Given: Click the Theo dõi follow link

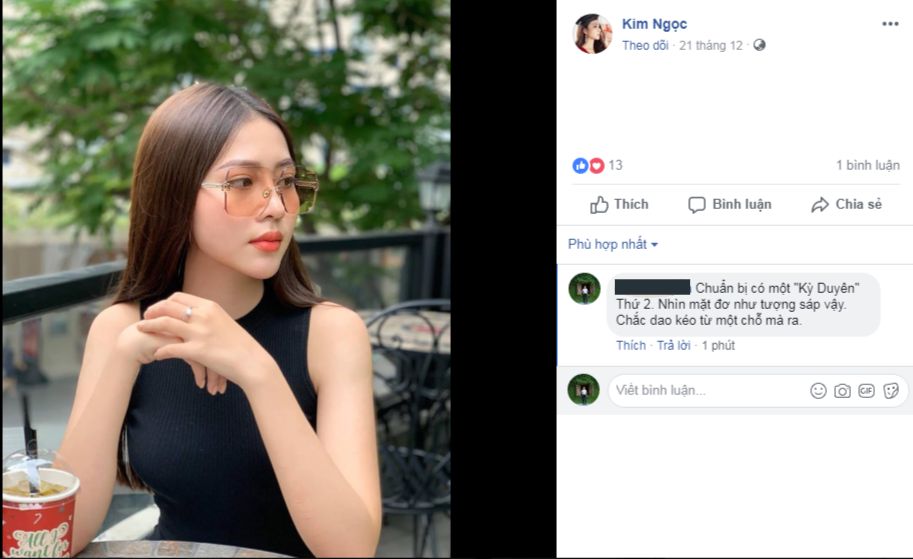Looking at the screenshot, I should click(x=645, y=45).
